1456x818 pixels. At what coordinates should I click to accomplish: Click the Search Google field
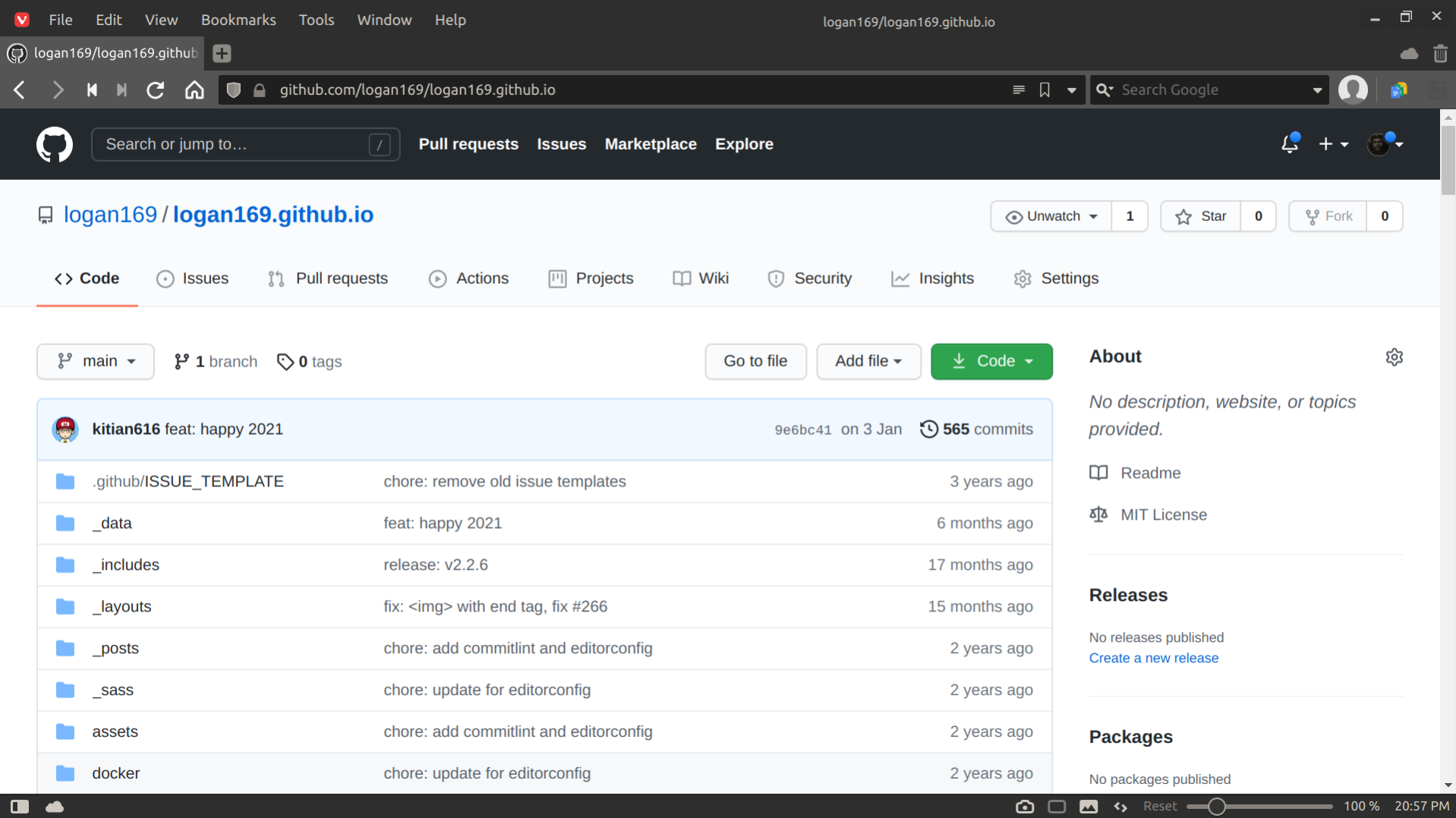point(1210,90)
